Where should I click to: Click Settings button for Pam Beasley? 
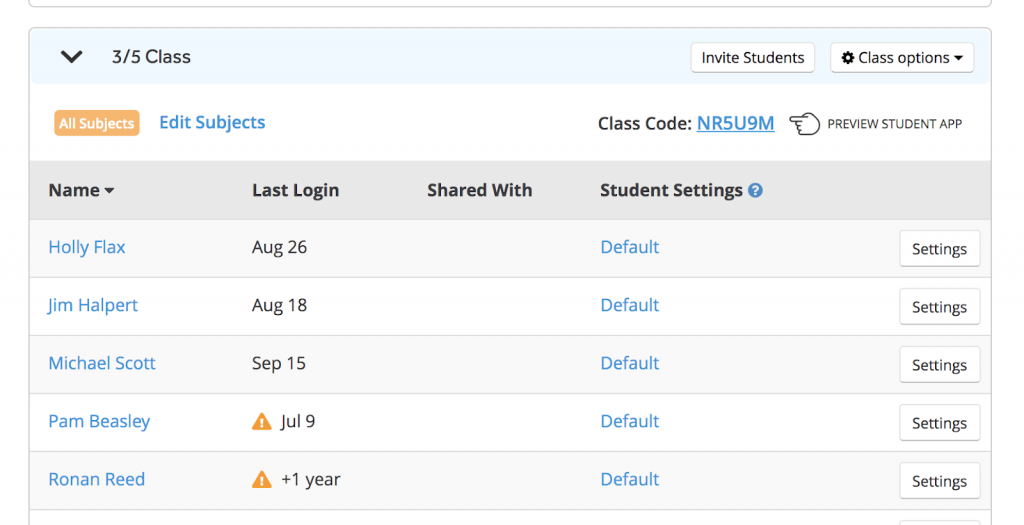[939, 423]
